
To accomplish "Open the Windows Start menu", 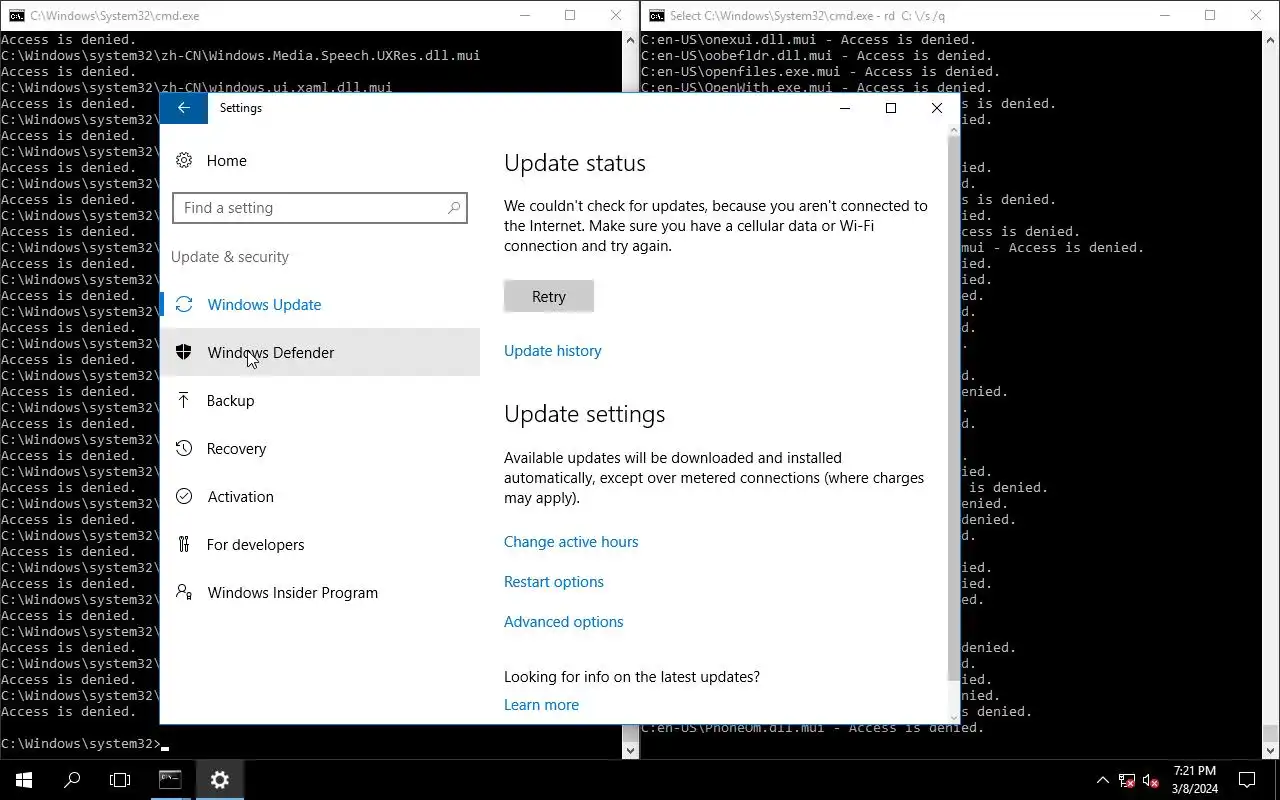I will (24, 780).
